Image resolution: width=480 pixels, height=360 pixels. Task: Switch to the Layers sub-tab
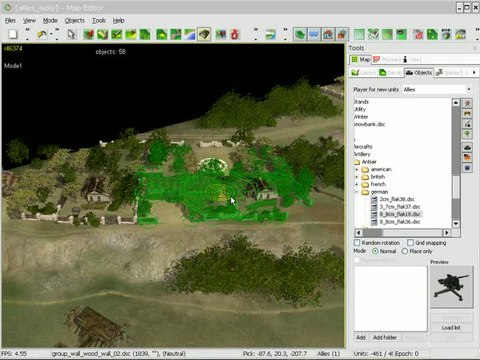[x=363, y=72]
